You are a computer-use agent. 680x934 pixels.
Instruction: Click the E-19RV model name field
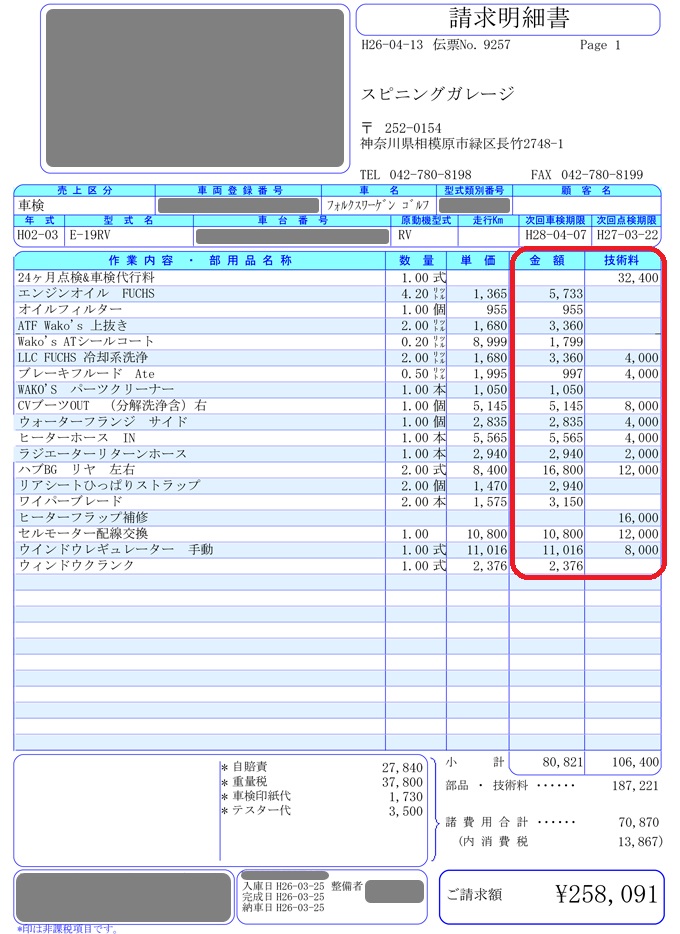coord(129,235)
